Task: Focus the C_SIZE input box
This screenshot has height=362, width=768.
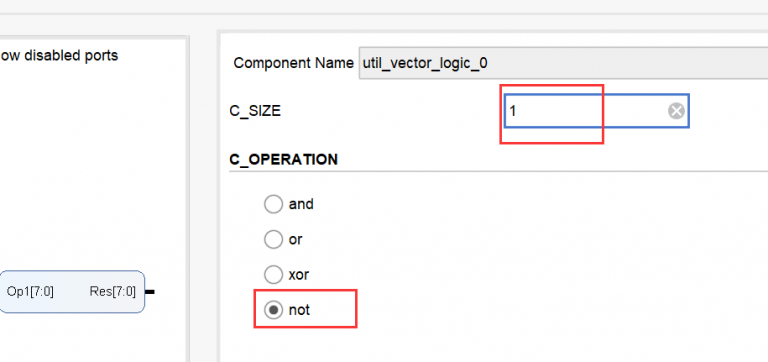Action: coord(597,111)
